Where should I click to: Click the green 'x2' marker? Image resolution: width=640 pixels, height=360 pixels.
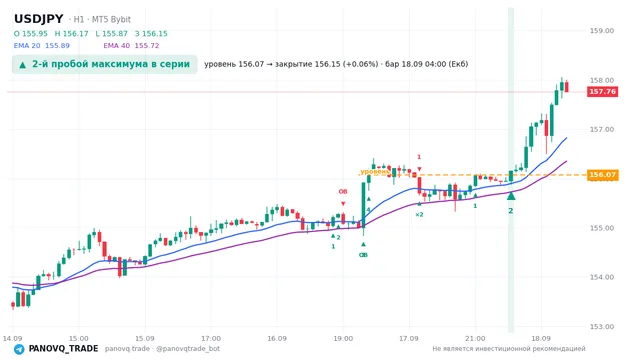[x=419, y=215]
